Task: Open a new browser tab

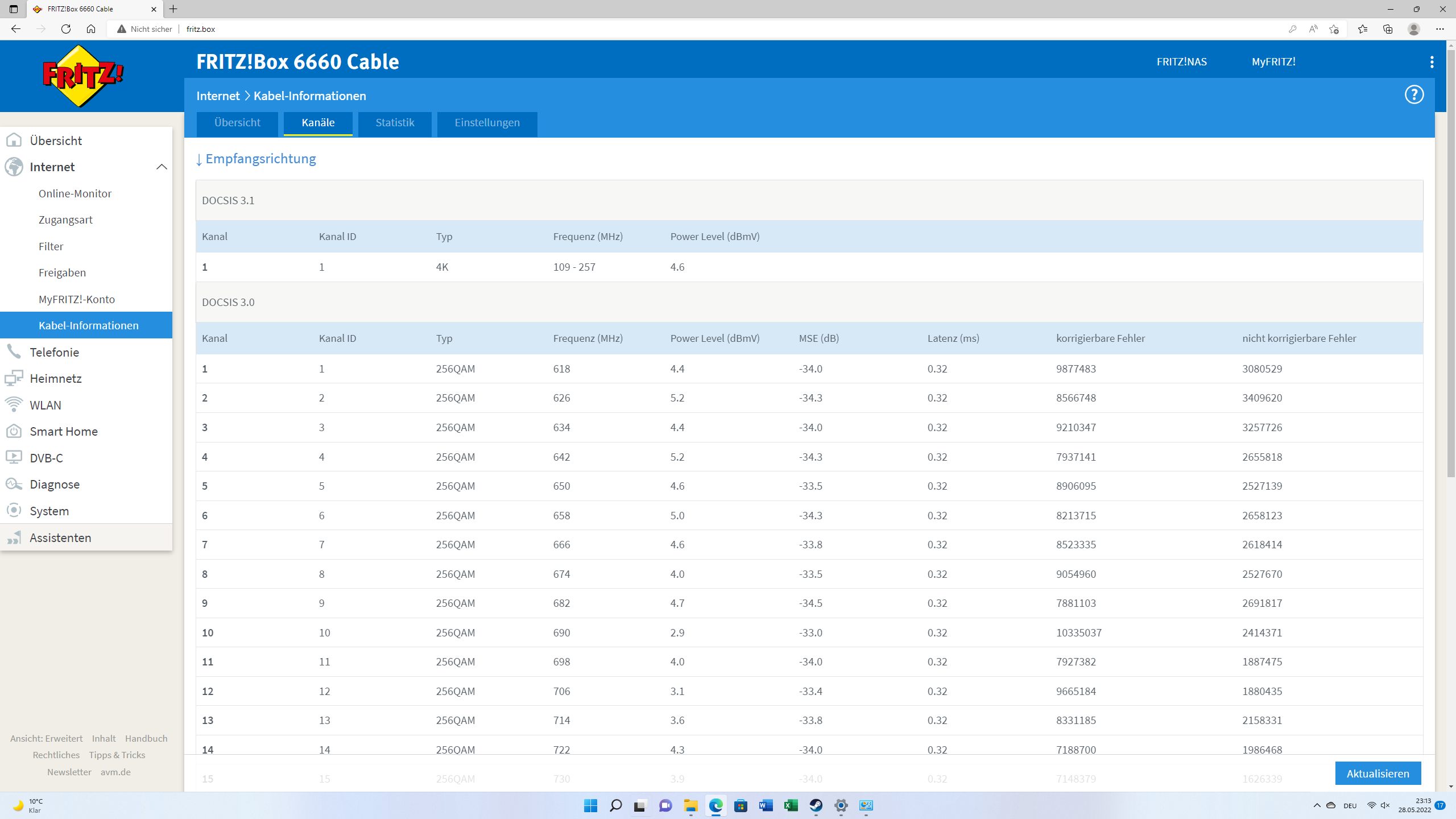Action: [x=173, y=9]
